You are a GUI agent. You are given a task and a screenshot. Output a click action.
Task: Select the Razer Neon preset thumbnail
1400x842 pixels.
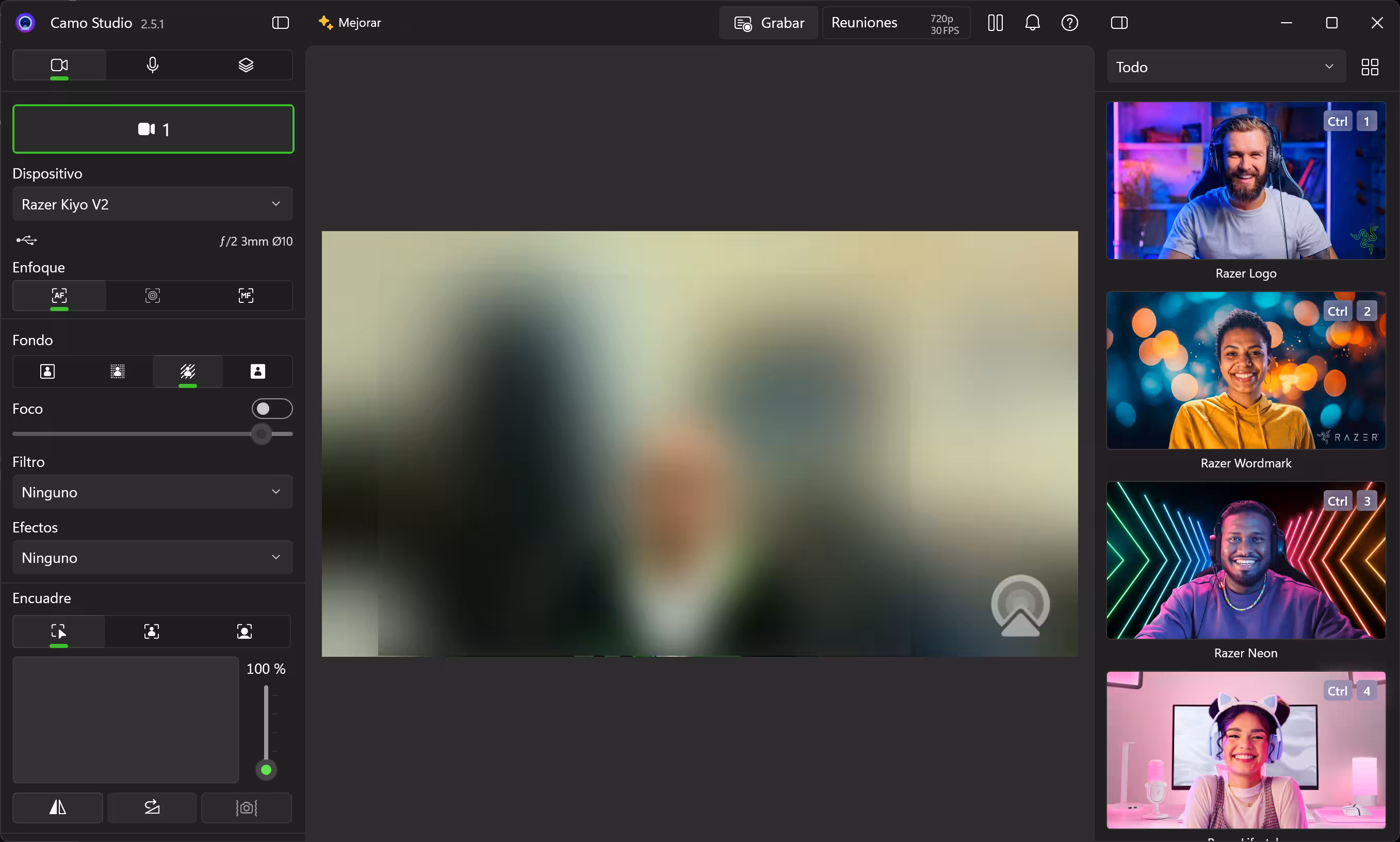click(x=1246, y=560)
